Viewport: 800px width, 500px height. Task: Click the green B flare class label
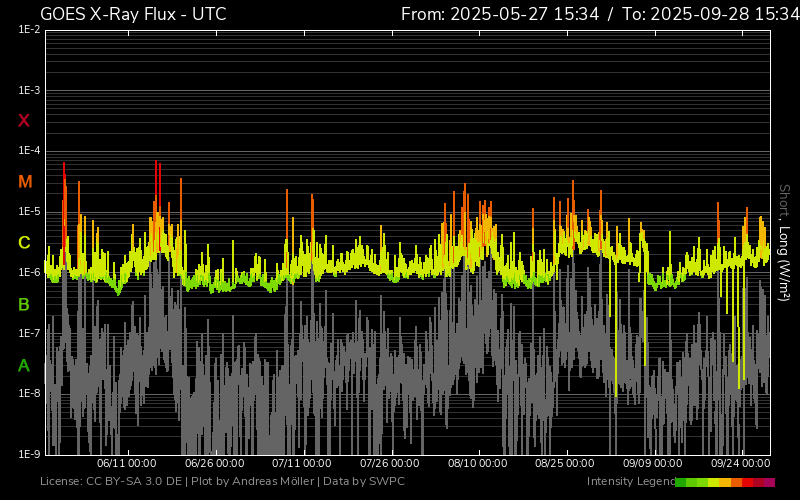point(24,304)
